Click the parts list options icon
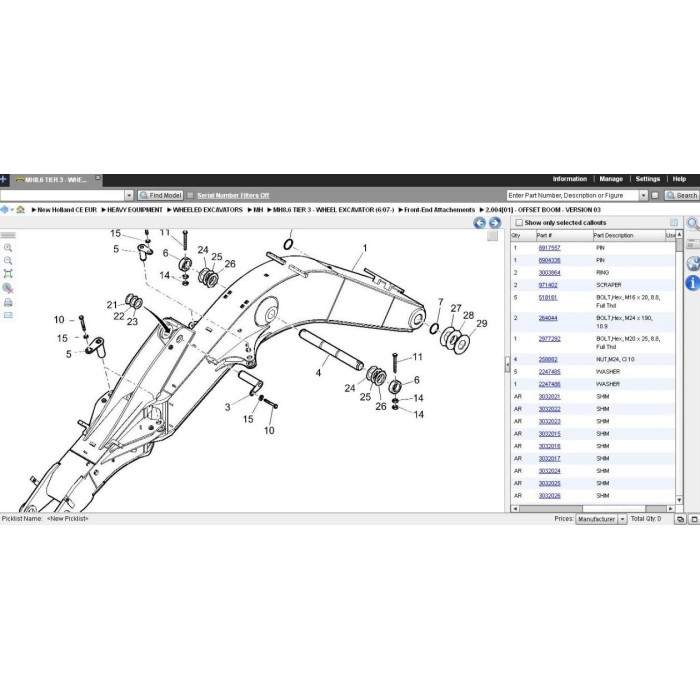This screenshot has width=700, height=700. pyautogui.click(x=674, y=222)
